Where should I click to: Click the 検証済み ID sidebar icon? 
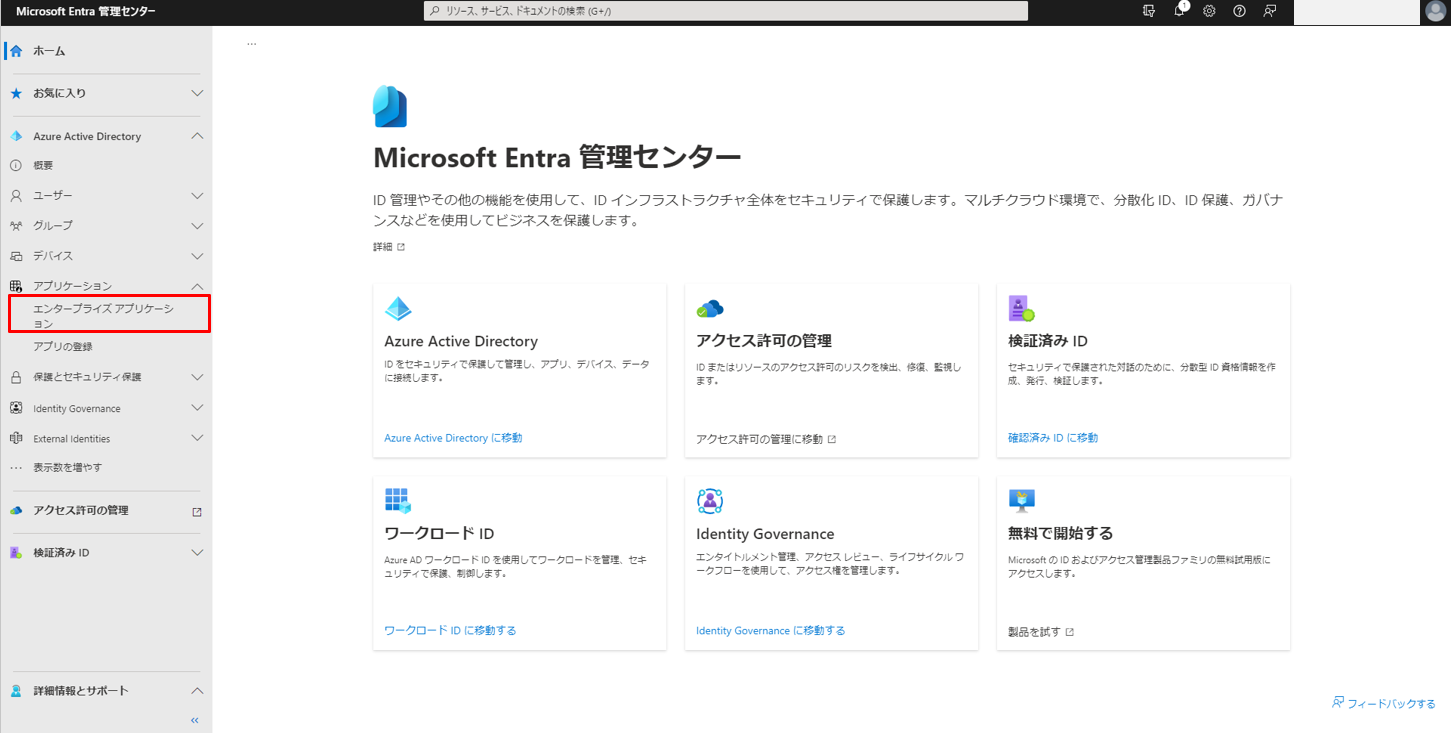16,552
